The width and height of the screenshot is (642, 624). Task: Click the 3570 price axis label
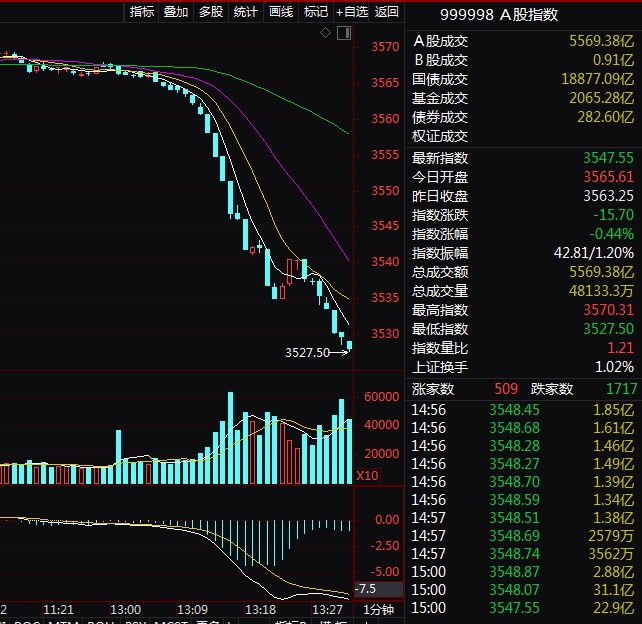click(x=385, y=47)
